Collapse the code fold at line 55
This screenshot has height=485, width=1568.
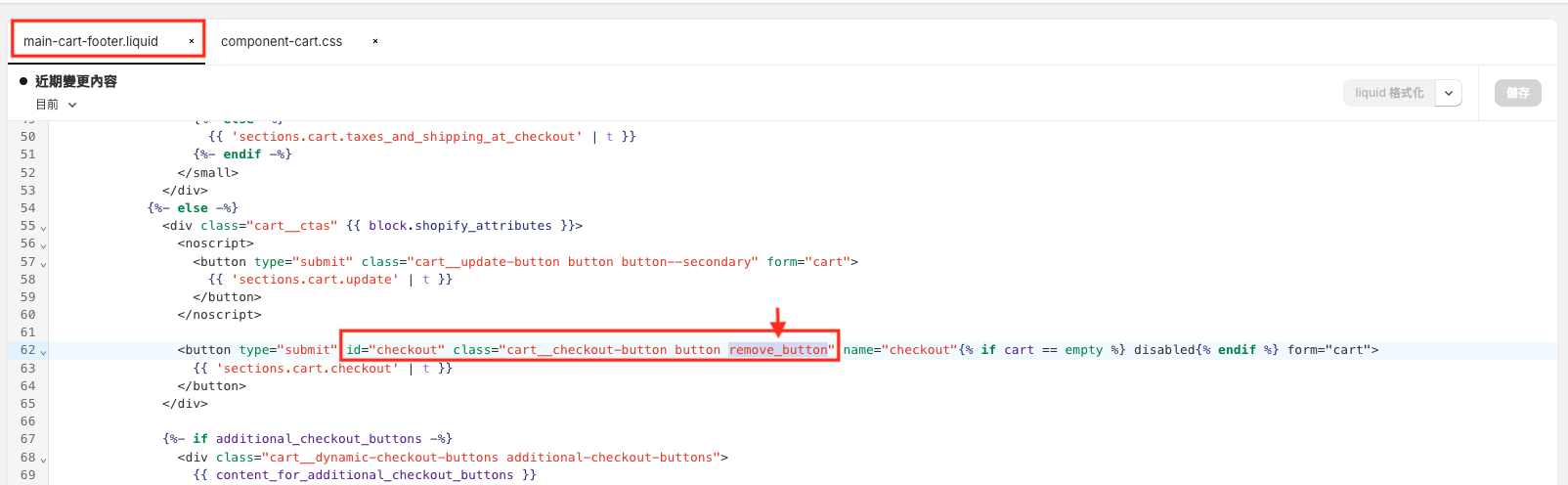coord(43,228)
